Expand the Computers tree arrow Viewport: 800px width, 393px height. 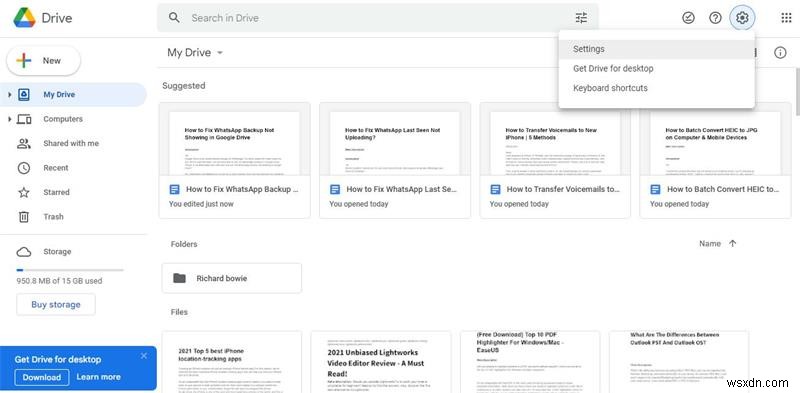9,119
